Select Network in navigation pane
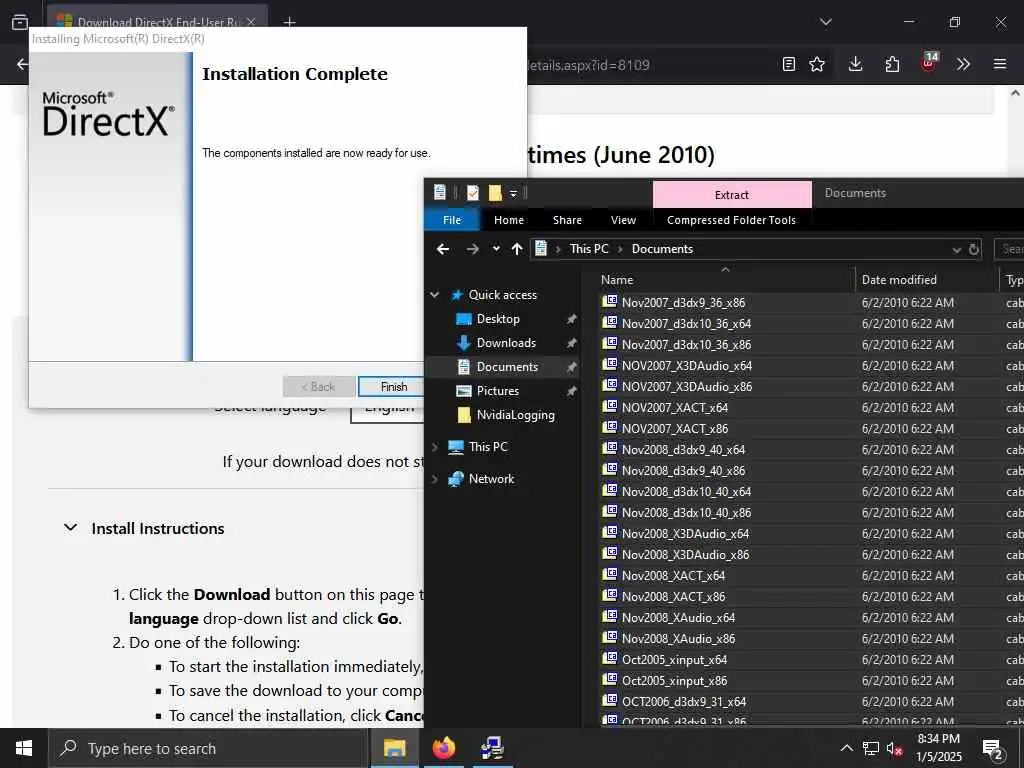 pyautogui.click(x=491, y=479)
